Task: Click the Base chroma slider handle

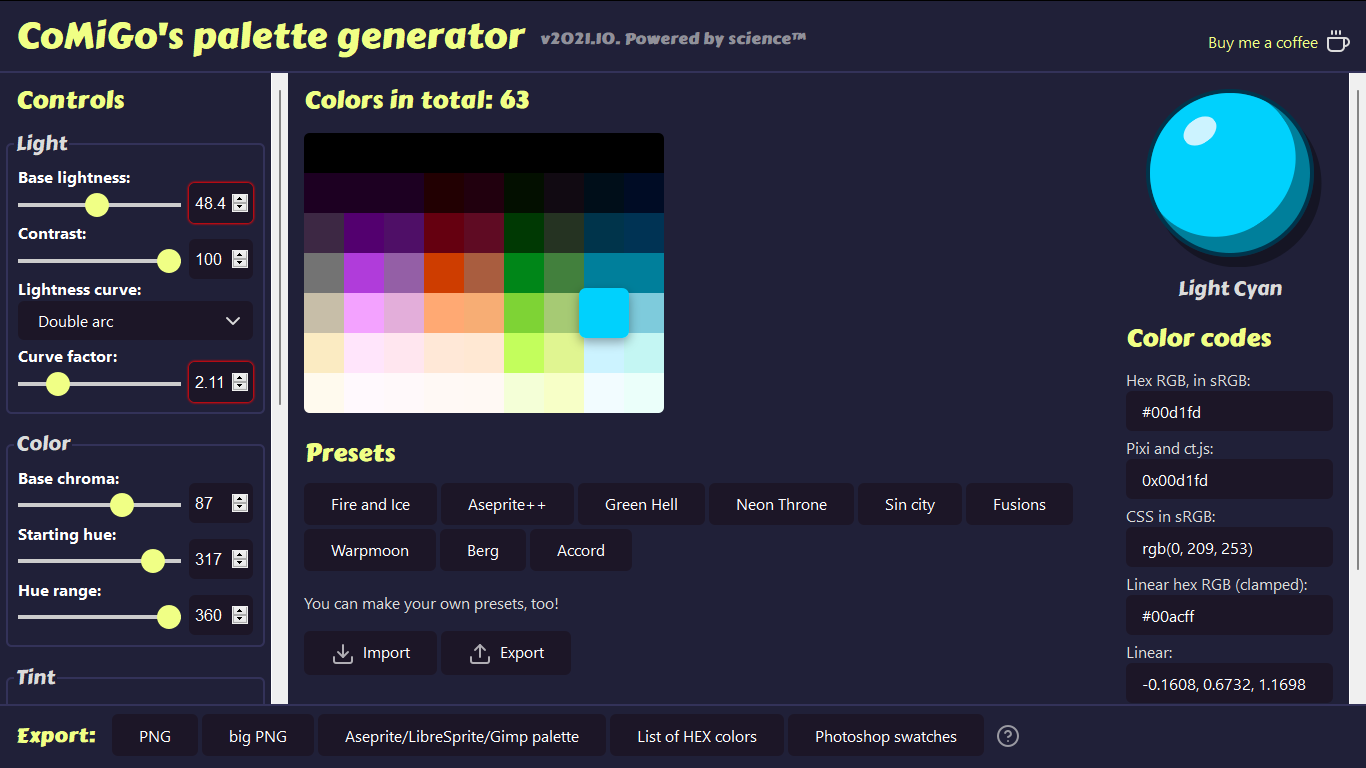Action: (122, 505)
